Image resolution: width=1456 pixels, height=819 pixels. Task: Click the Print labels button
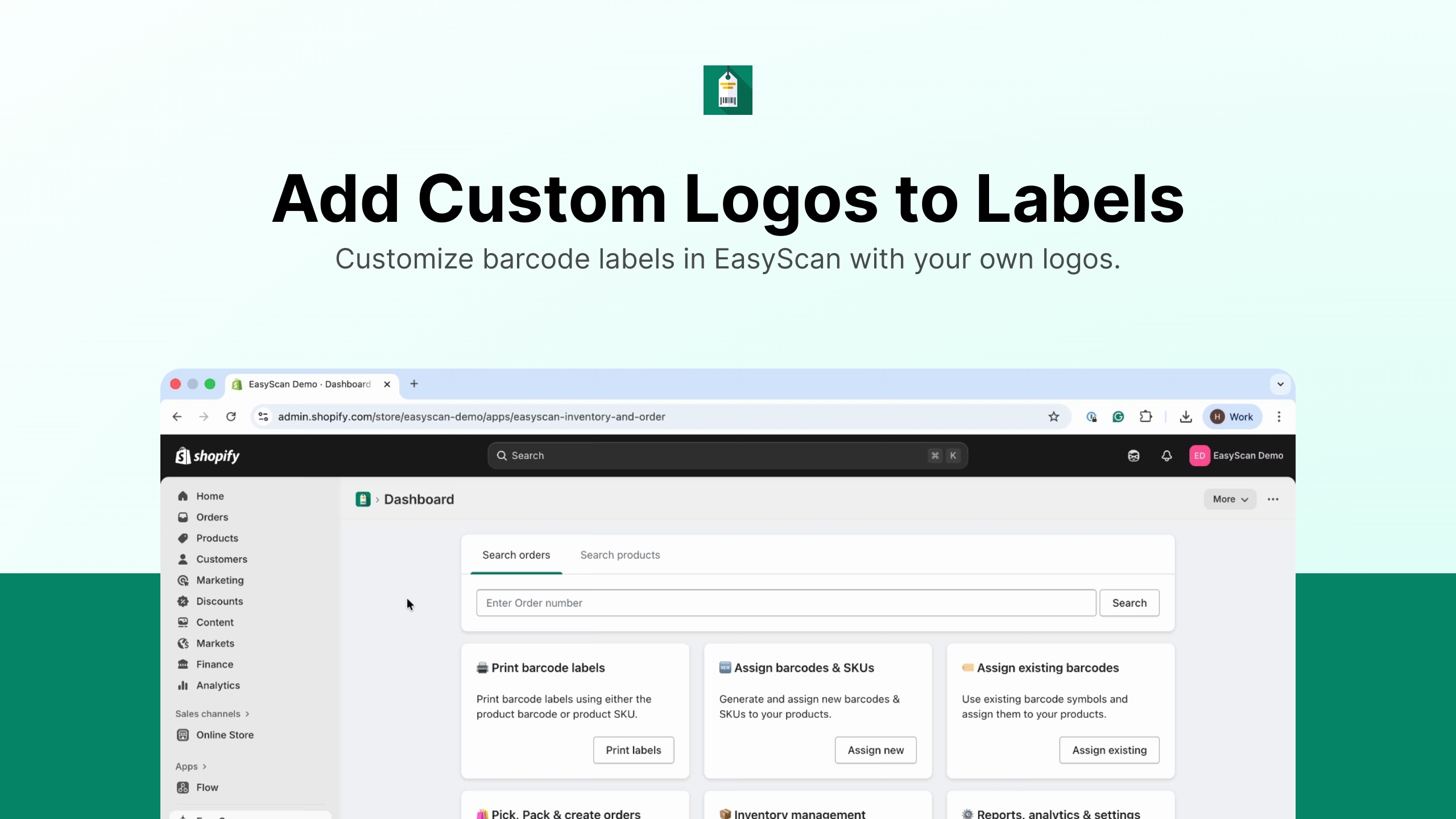pos(634,750)
